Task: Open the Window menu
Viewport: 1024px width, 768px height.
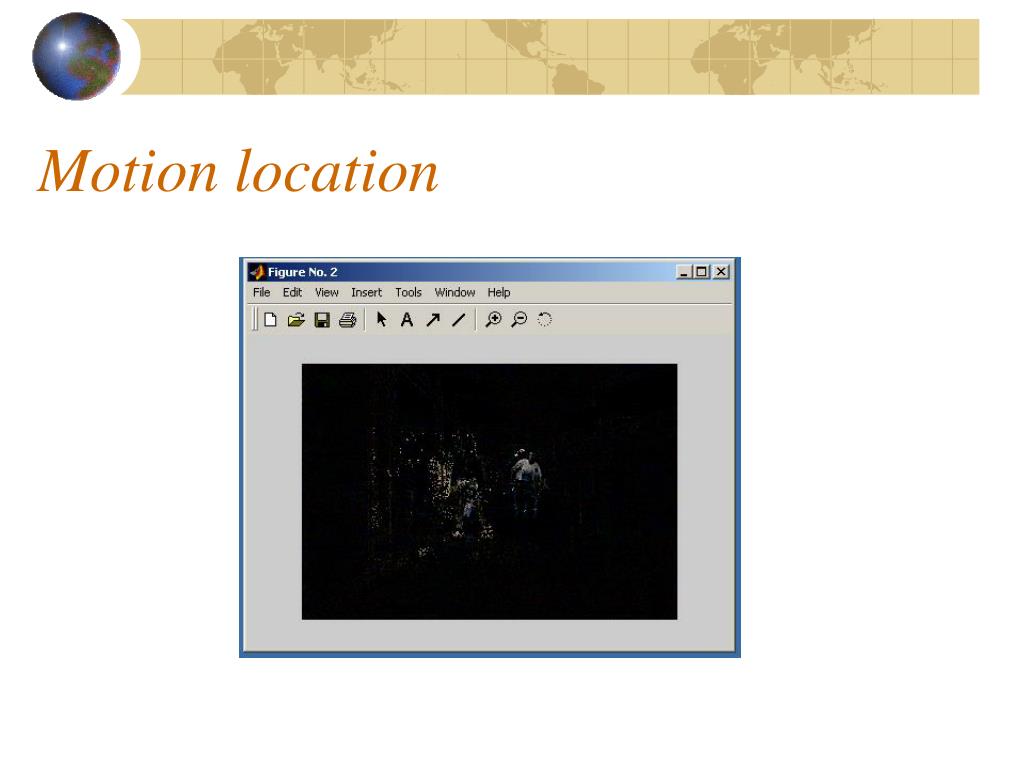Action: click(455, 292)
